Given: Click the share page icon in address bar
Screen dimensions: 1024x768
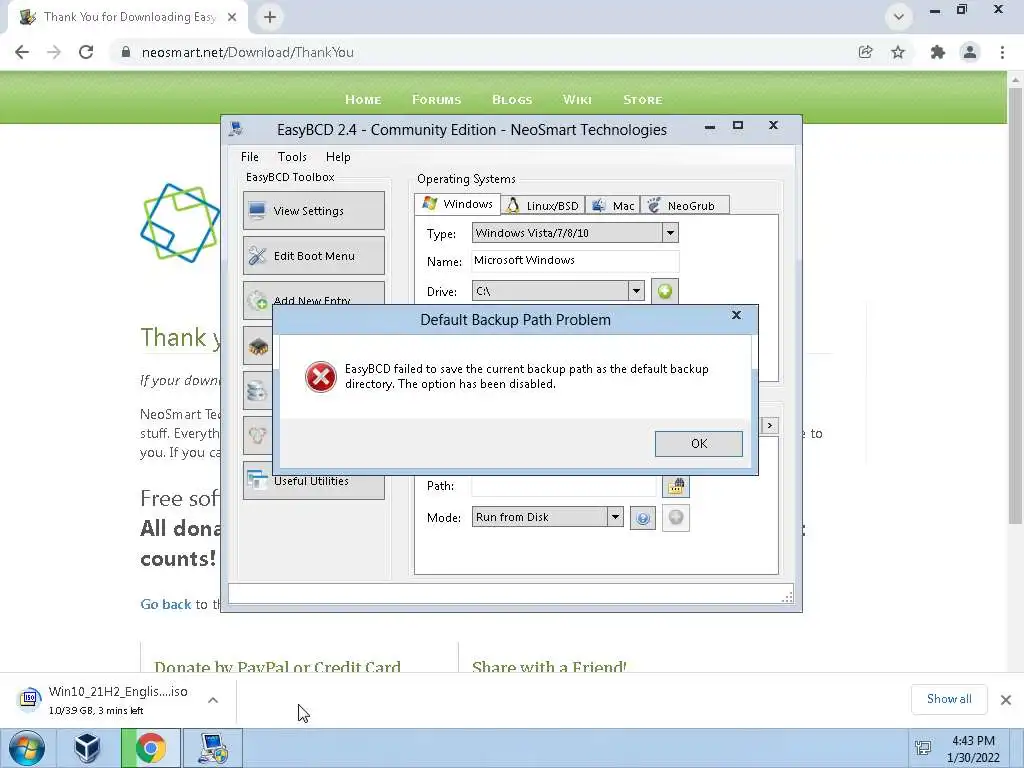Looking at the screenshot, I should click(865, 52).
